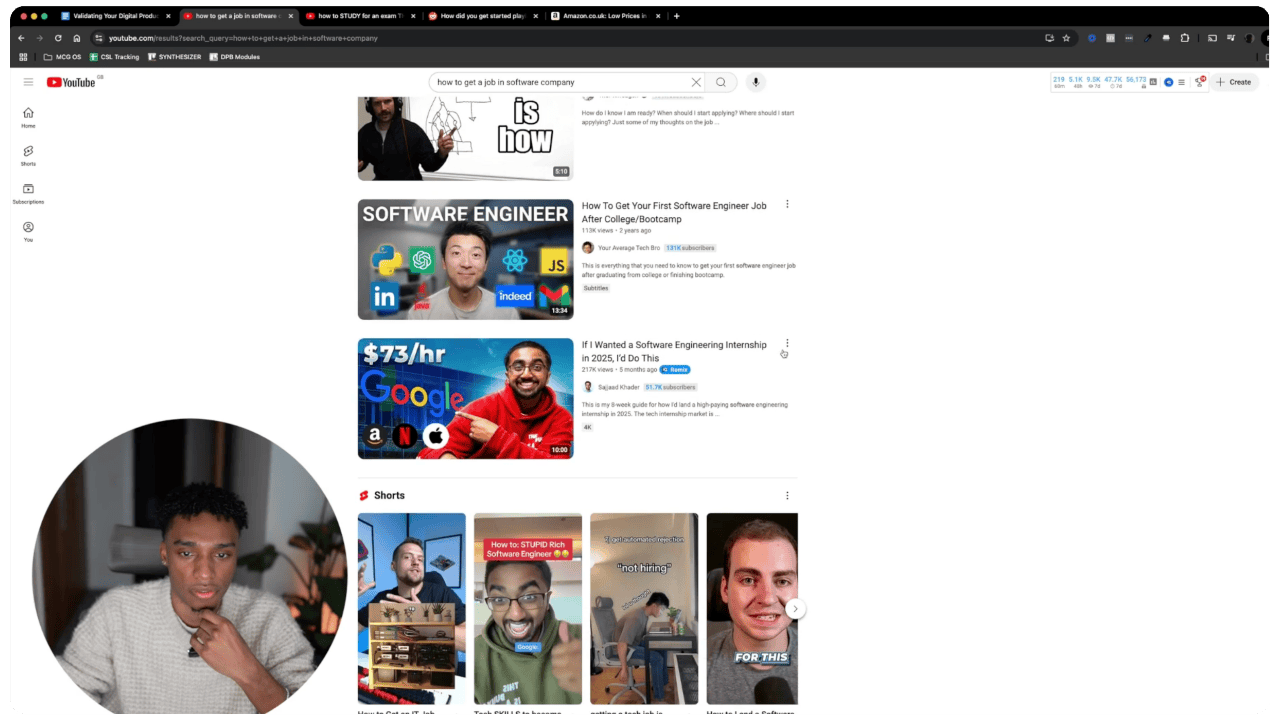This screenshot has height=720, width=1280.
Task: Open Shorts in the YouTube sidebar
Action: click(x=28, y=155)
